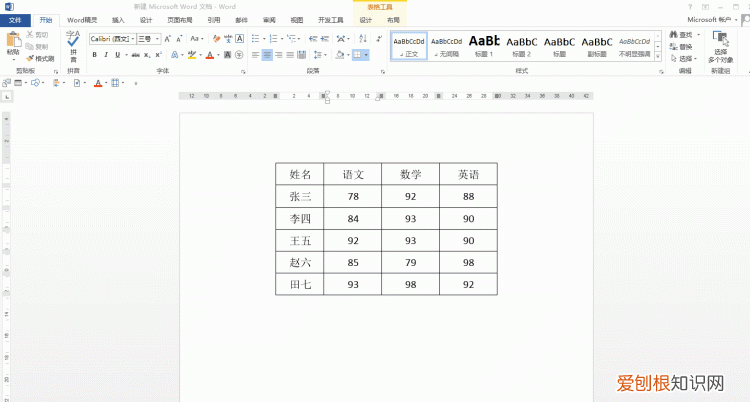Toggle center alignment
The height and width of the screenshot is (402, 750).
click(x=267, y=55)
